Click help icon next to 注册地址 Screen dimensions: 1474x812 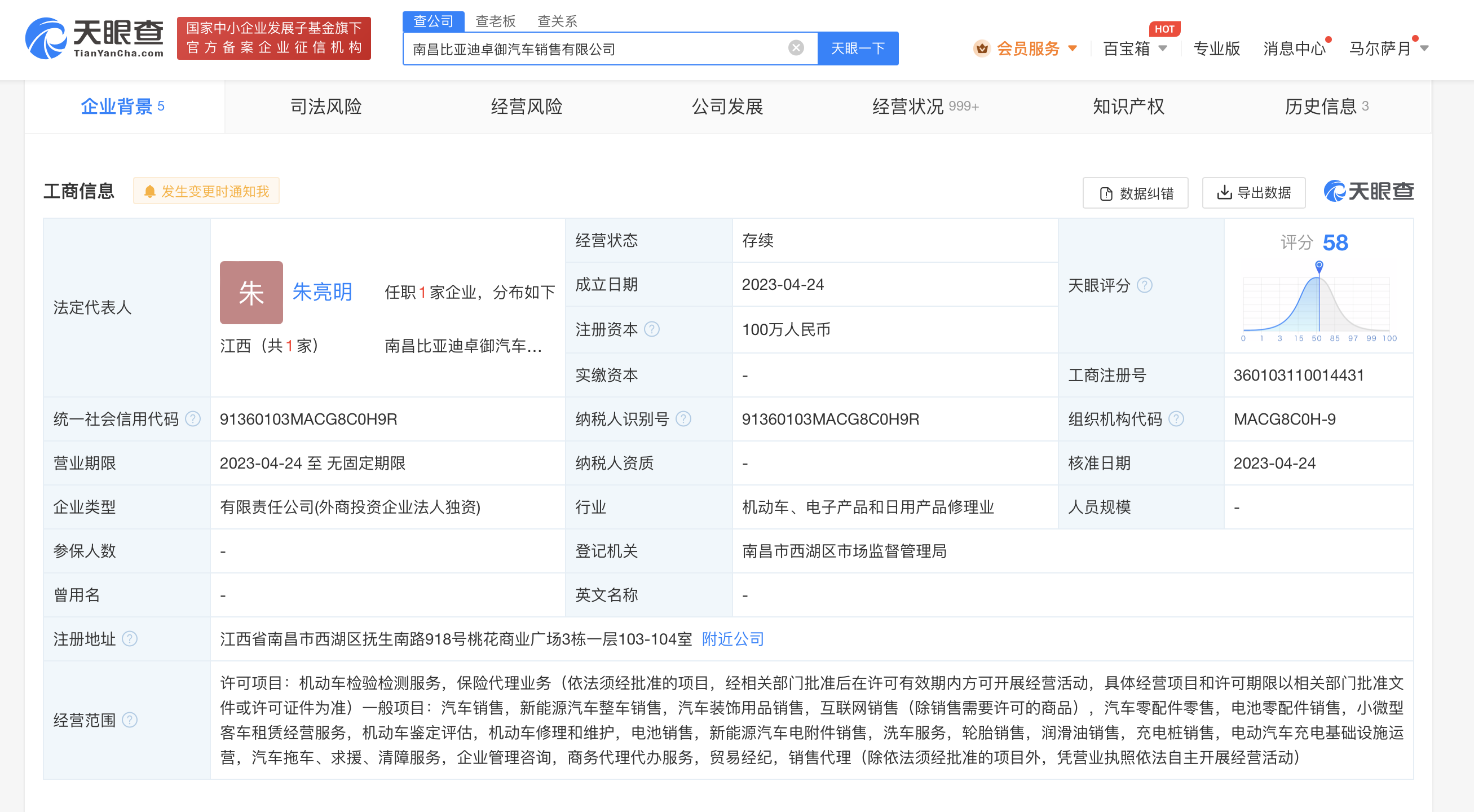click(130, 639)
